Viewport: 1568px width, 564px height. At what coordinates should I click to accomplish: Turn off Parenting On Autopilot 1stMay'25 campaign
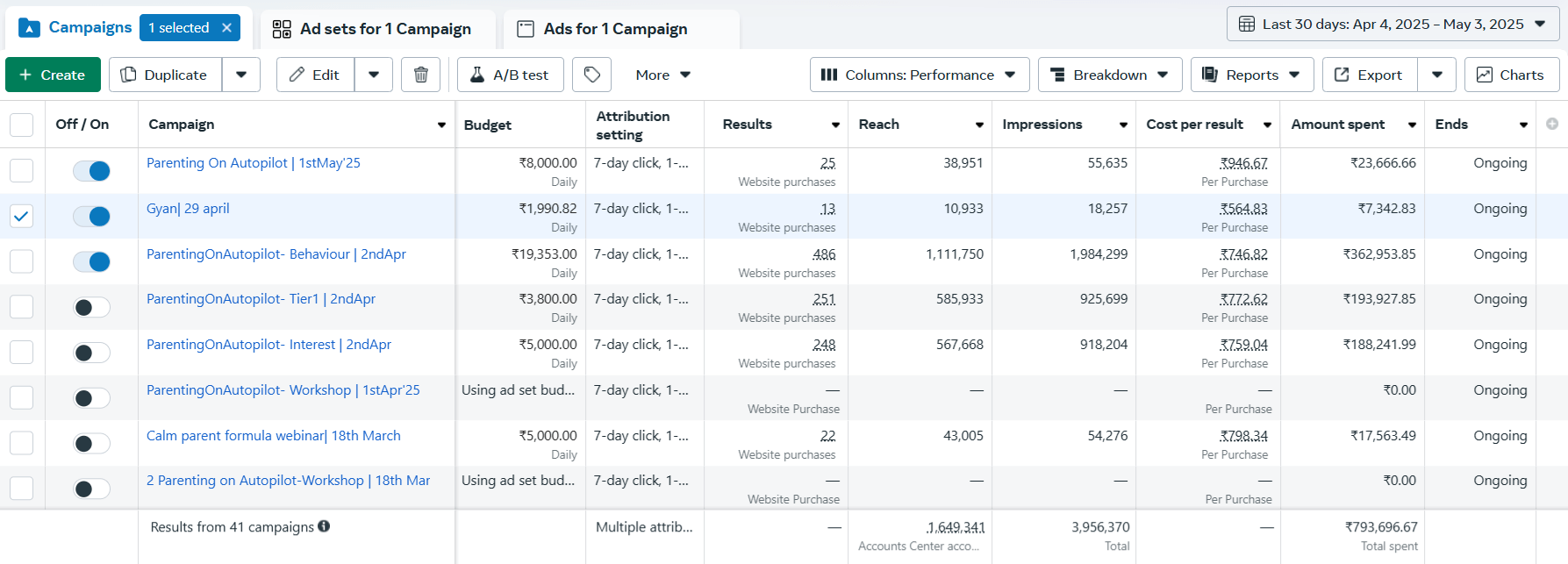pos(92,171)
